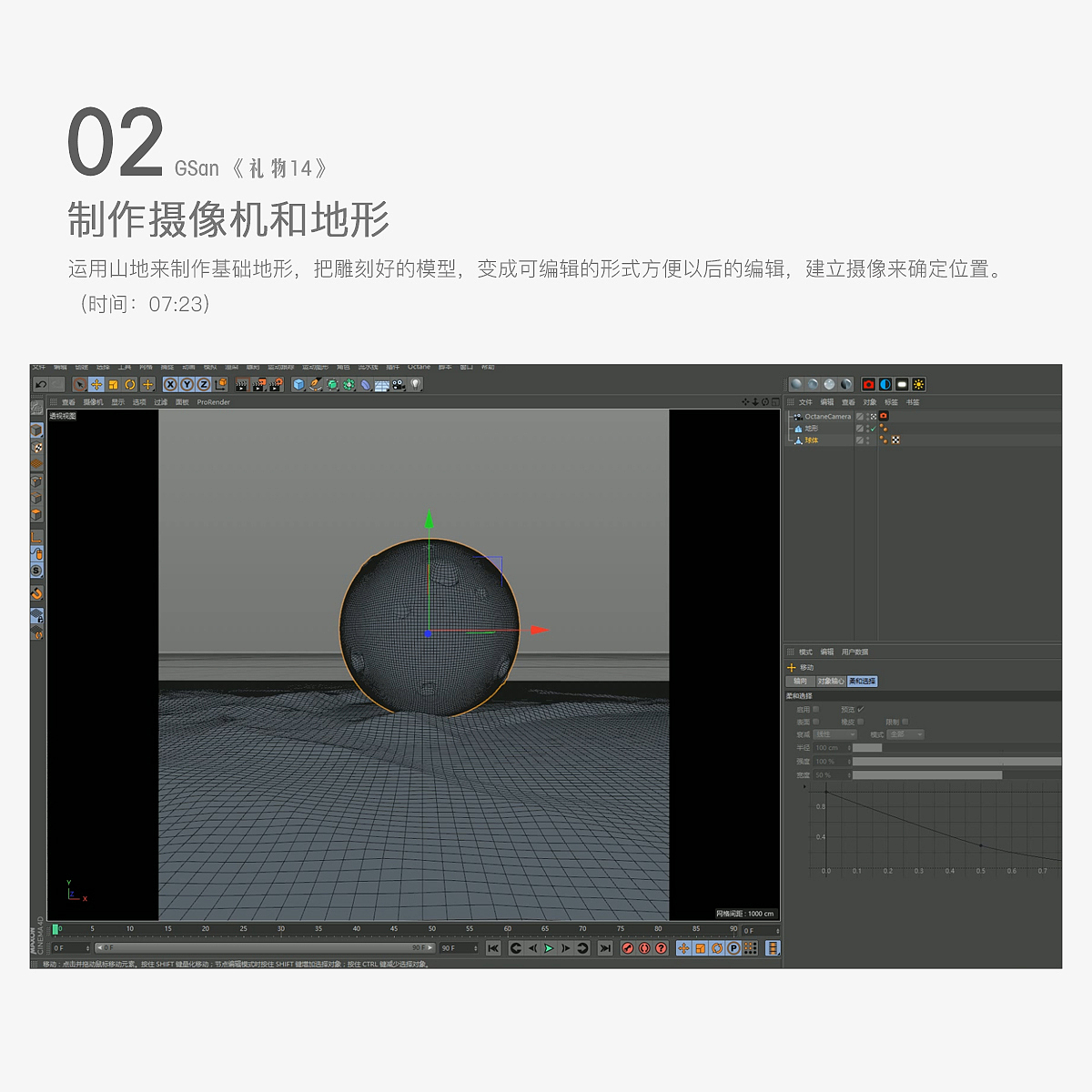
Task: Activate the Move tool in top toolbar
Action: tap(96, 385)
